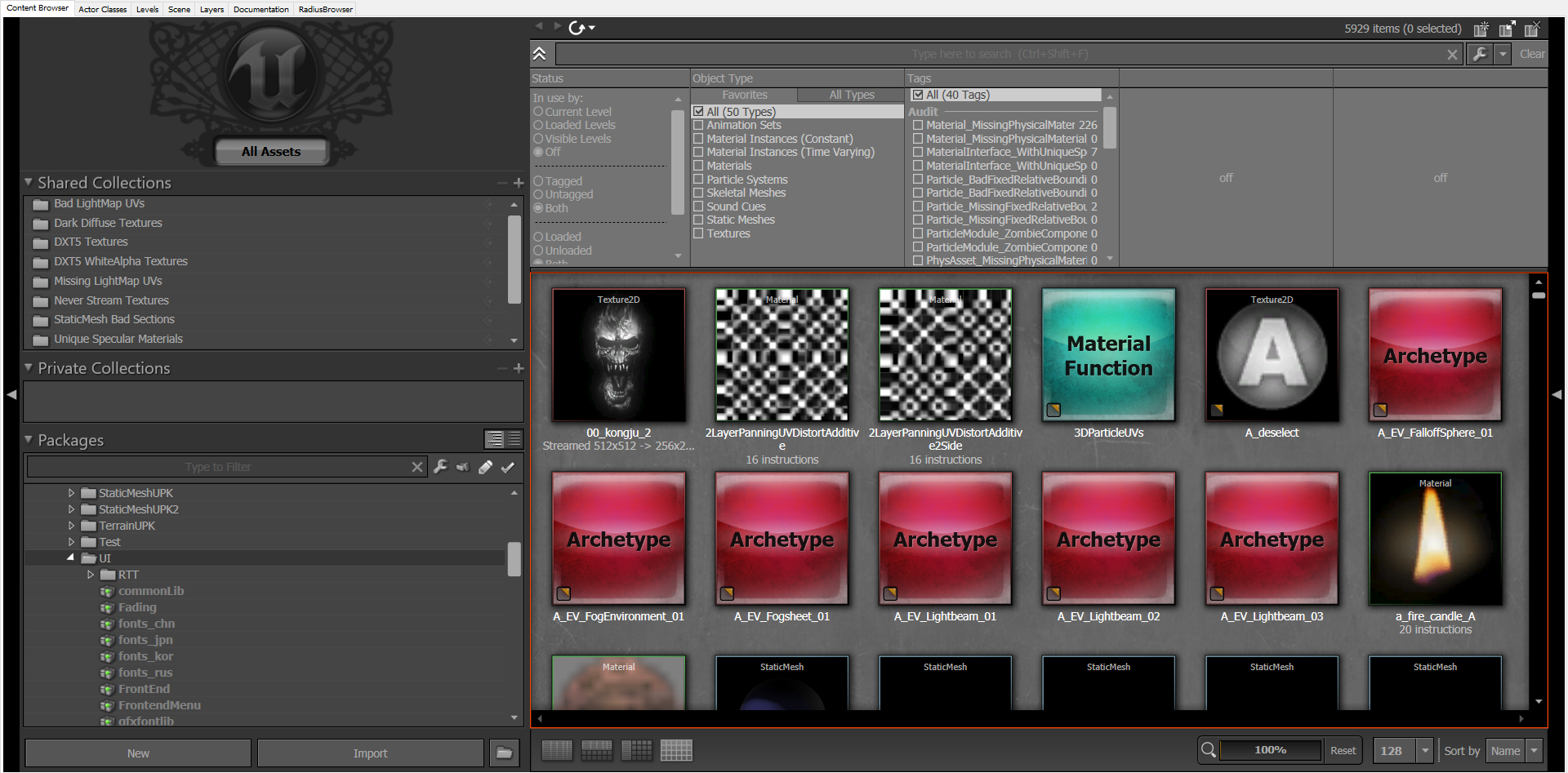Enable the Textures type filter checkbox

698,234
